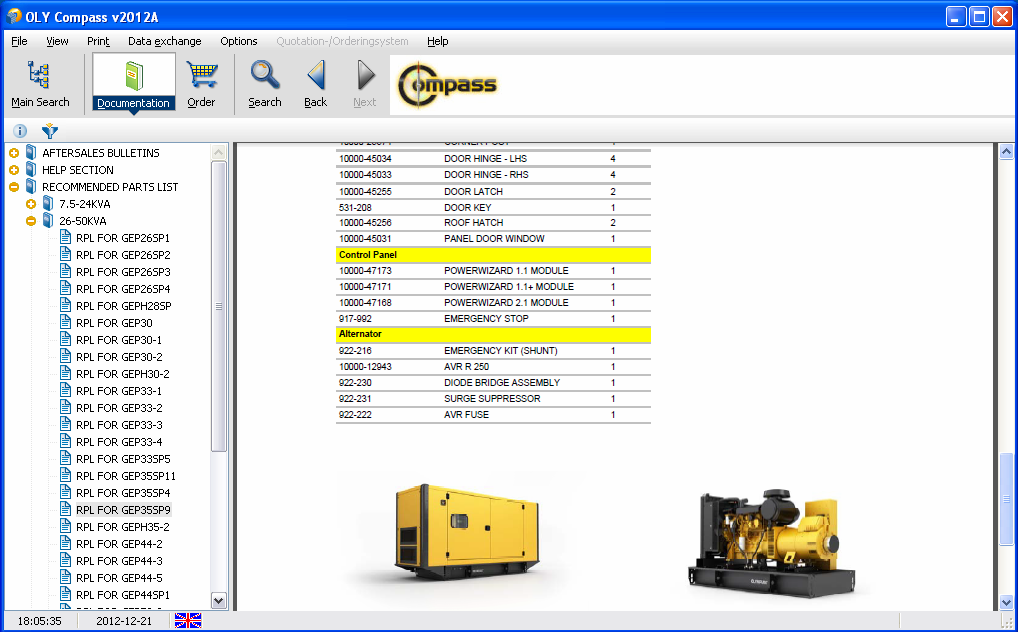This screenshot has height=632, width=1018.
Task: Collapse the 26-50KVA node
Action: [x=31, y=221]
